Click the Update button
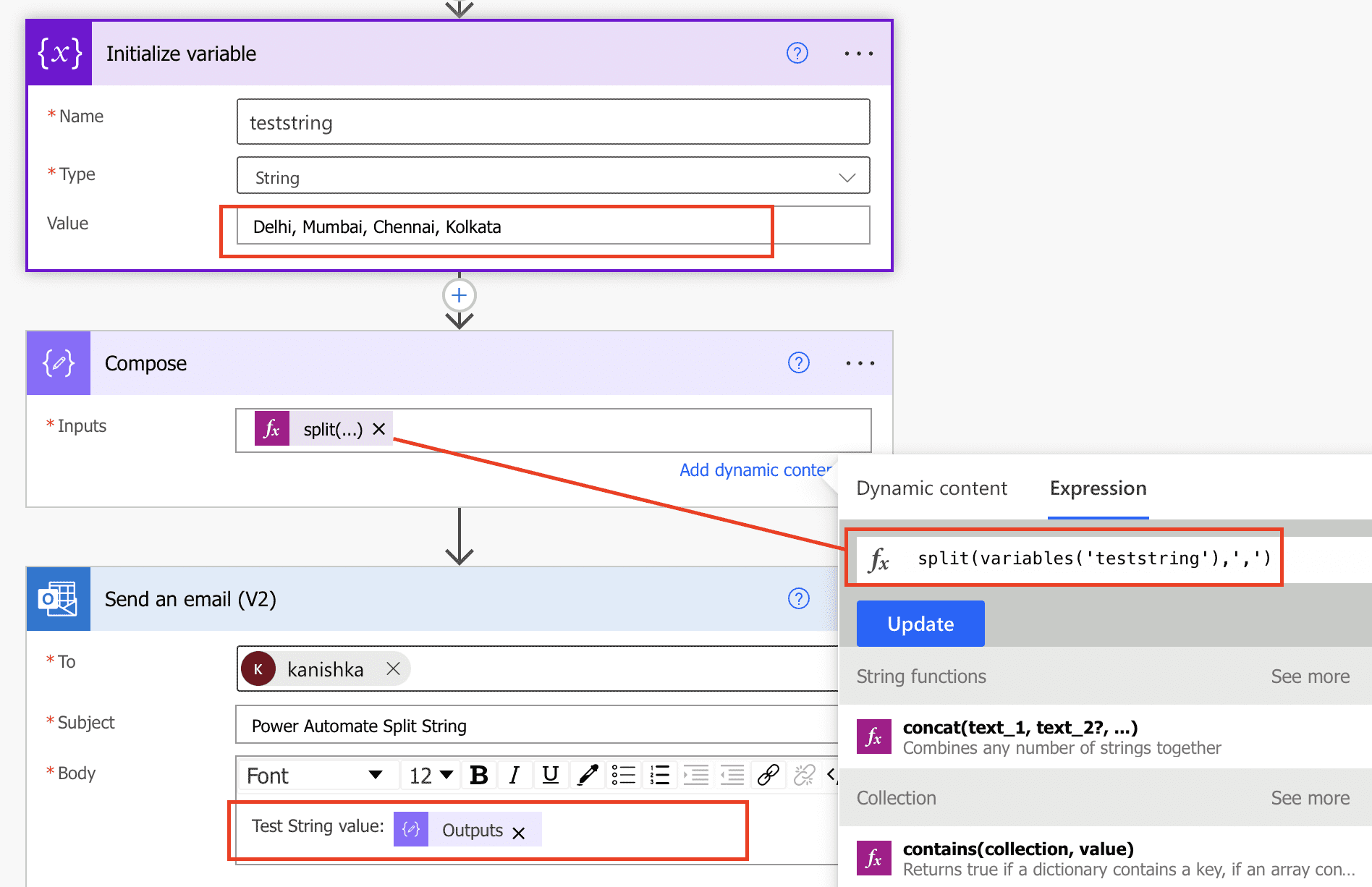This screenshot has height=887, width=1372. tap(920, 624)
